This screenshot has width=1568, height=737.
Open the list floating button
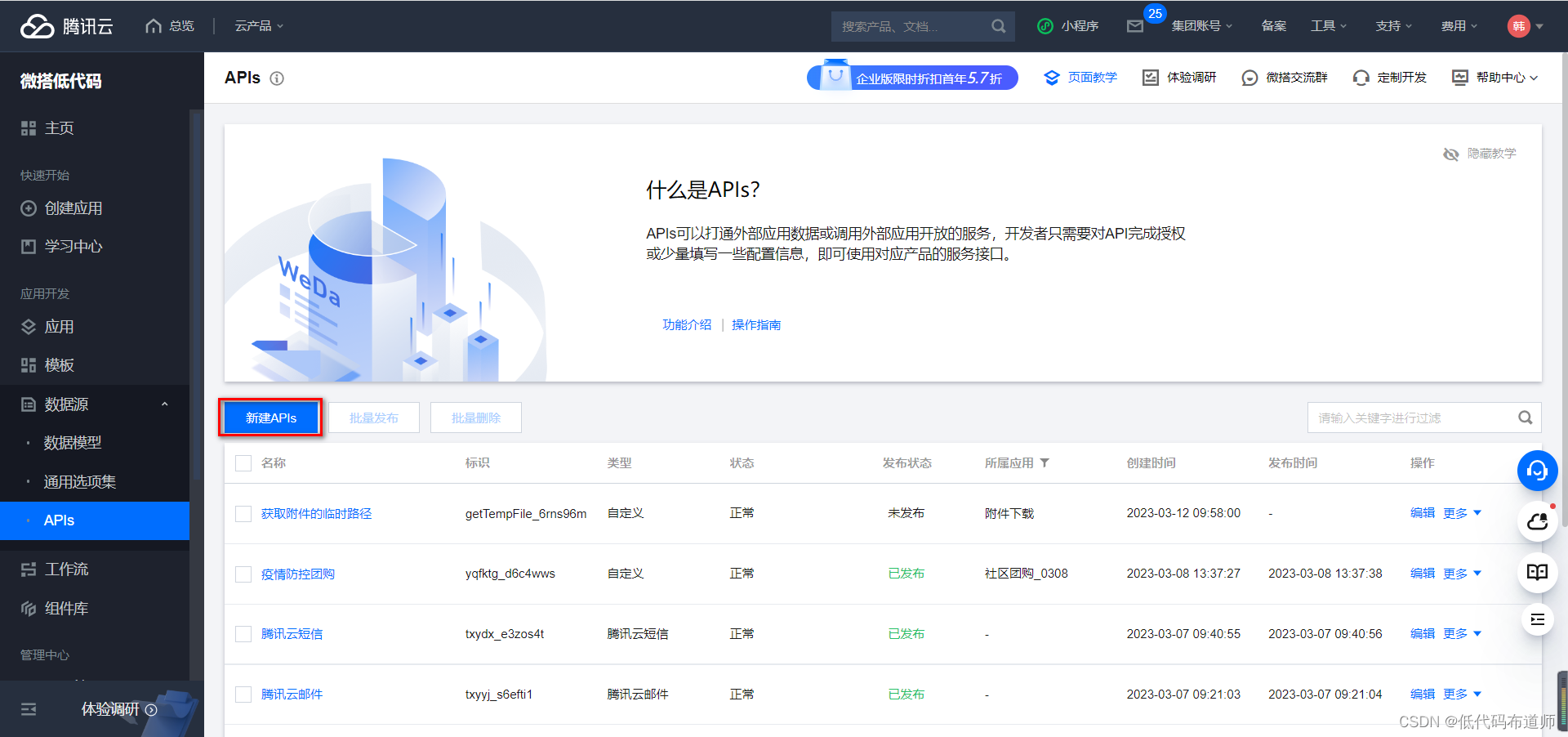[1538, 619]
